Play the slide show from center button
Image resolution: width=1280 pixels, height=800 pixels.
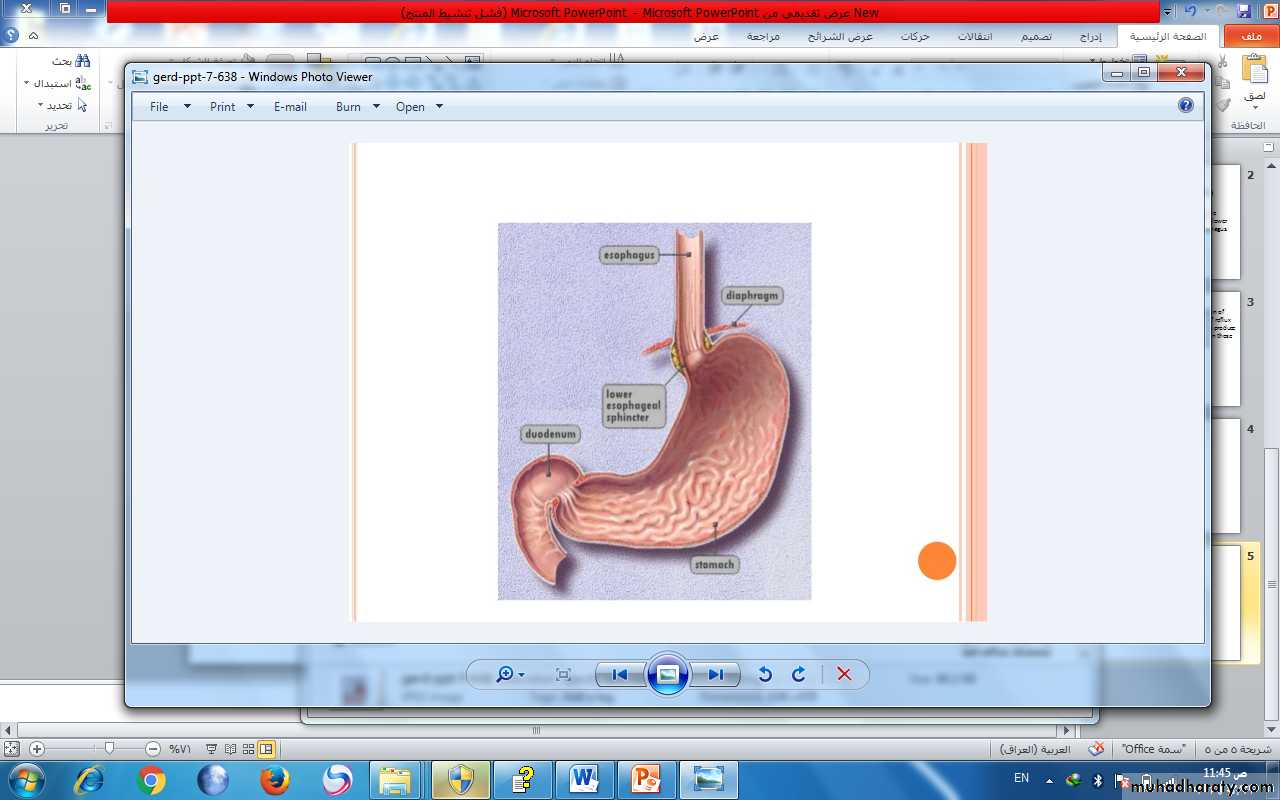[668, 675]
